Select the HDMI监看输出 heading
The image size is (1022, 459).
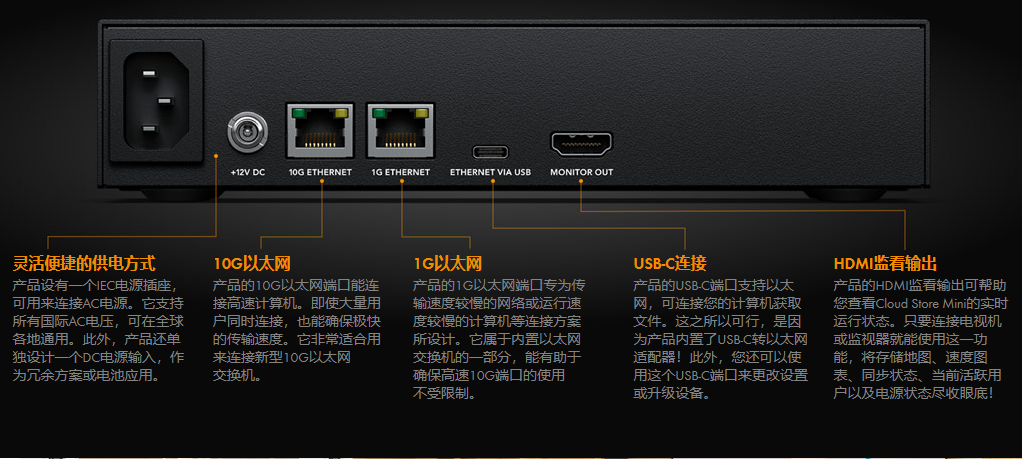885,263
